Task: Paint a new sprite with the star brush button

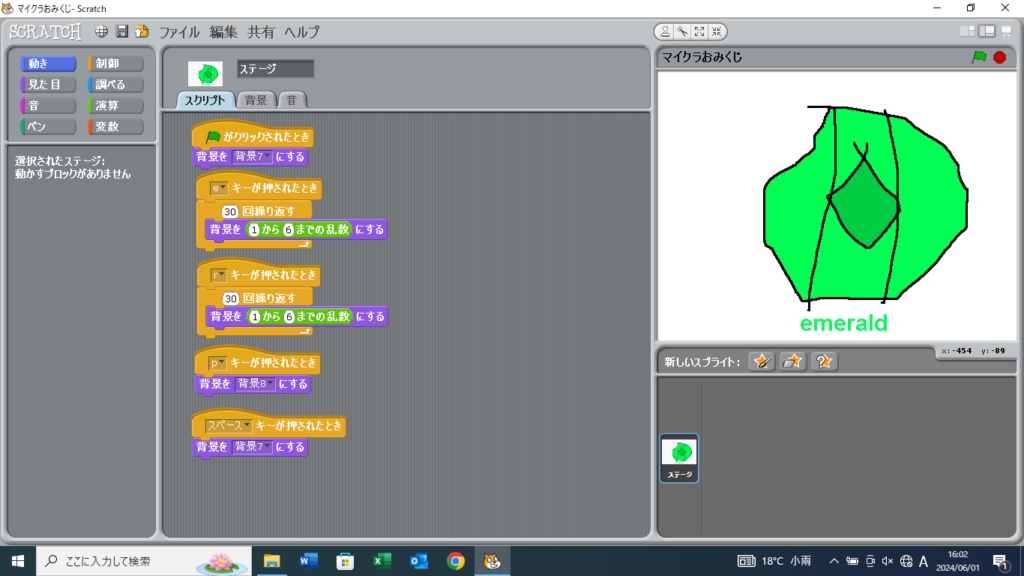Action: 762,361
